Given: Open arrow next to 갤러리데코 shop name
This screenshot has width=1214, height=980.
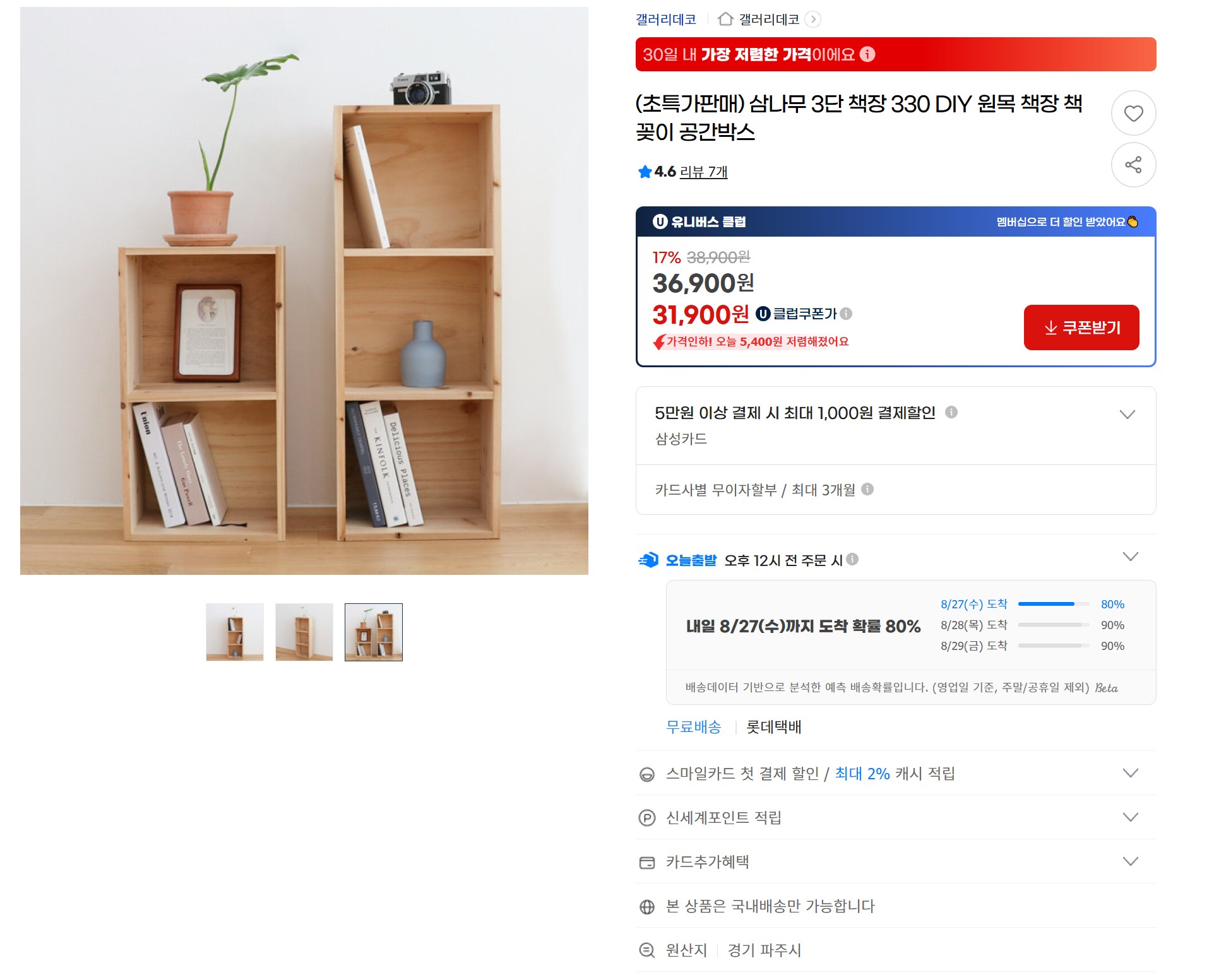Looking at the screenshot, I should pos(814,20).
